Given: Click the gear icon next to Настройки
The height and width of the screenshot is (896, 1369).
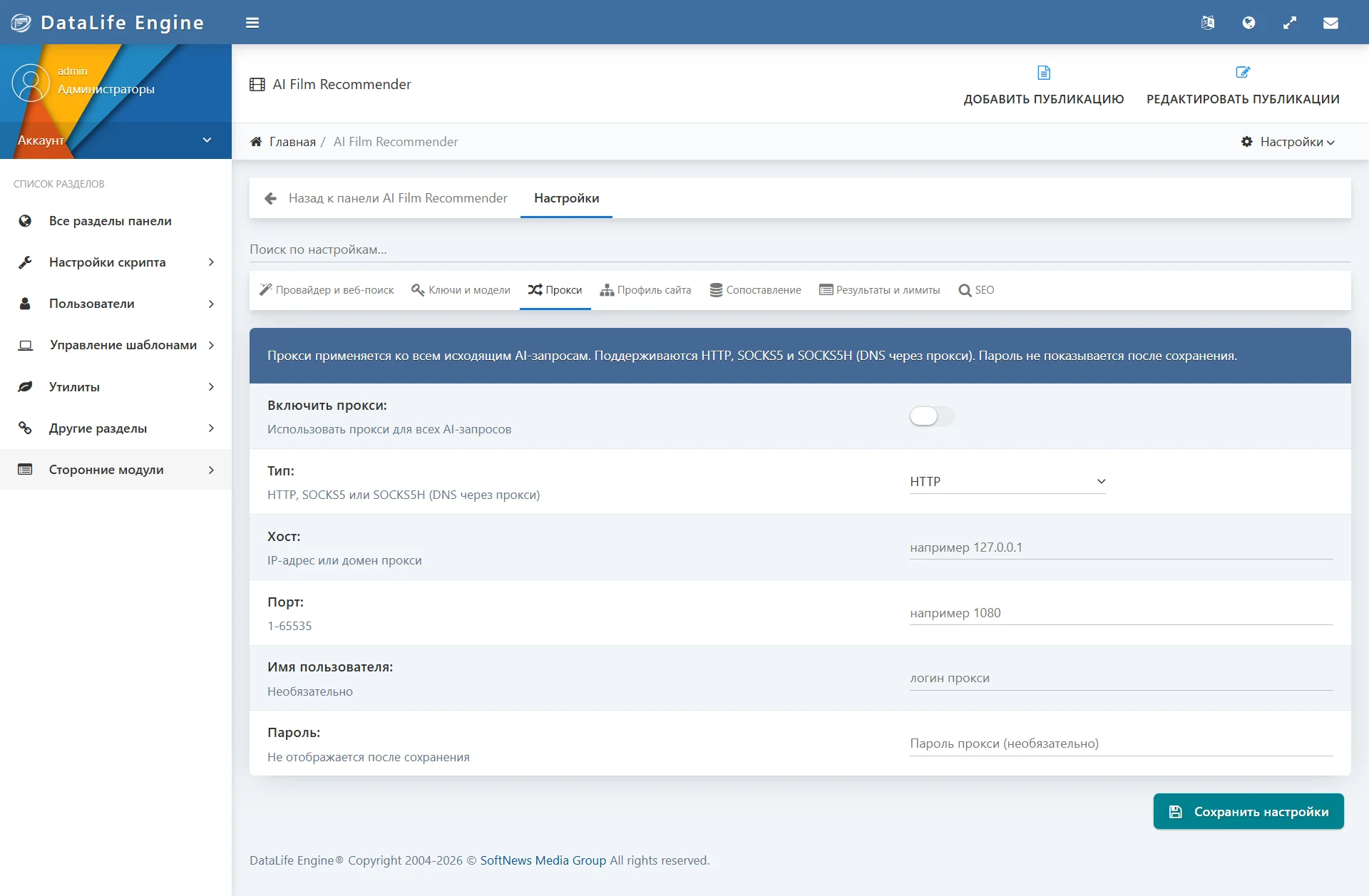Looking at the screenshot, I should (1247, 142).
